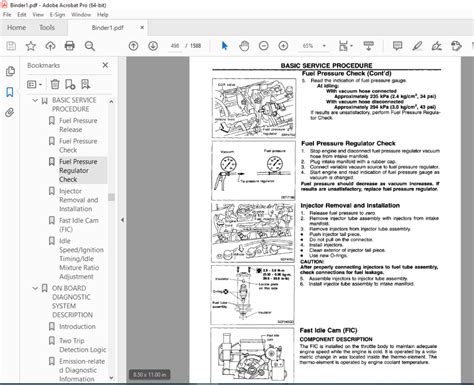Add a comment sticky note
Screen dimensions: 474x385
click(x=397, y=46)
